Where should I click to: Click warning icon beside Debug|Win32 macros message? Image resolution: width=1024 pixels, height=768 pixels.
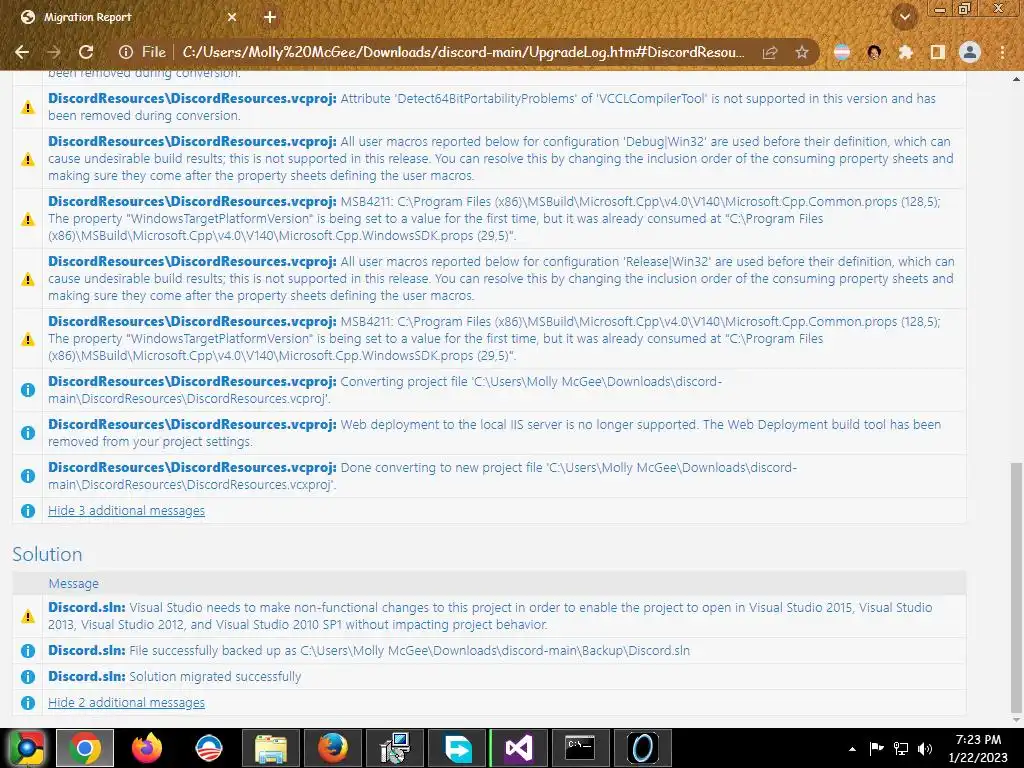click(x=27, y=159)
